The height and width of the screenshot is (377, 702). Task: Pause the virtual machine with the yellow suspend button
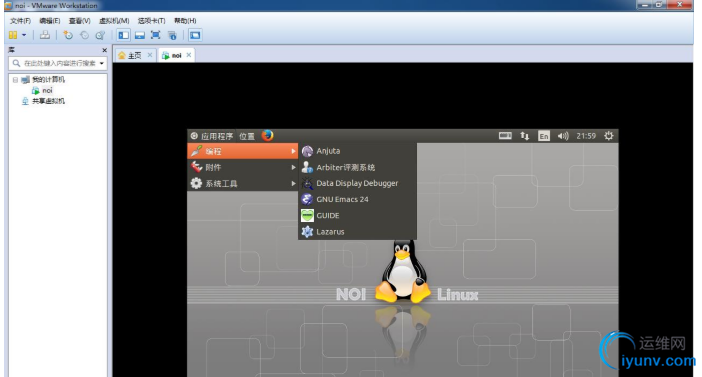pos(13,35)
